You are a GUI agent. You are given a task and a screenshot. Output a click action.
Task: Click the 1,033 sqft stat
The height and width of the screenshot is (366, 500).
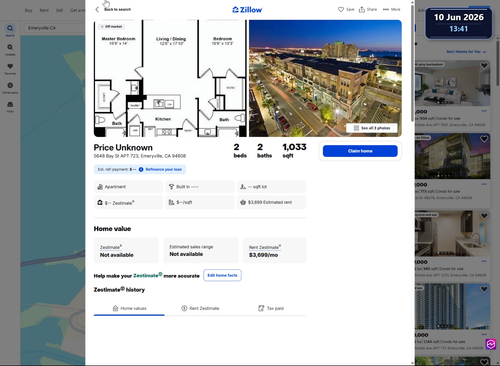tap(294, 150)
